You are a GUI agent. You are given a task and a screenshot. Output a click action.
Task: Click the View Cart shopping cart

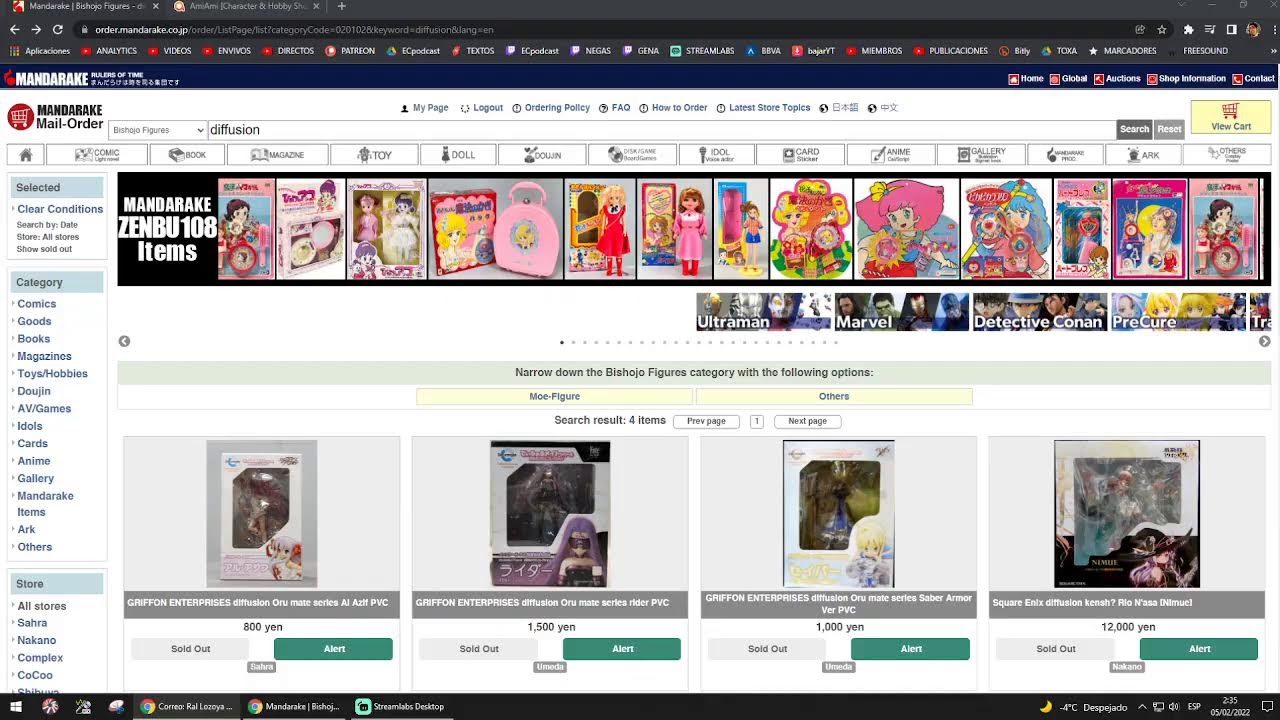pyautogui.click(x=1230, y=117)
